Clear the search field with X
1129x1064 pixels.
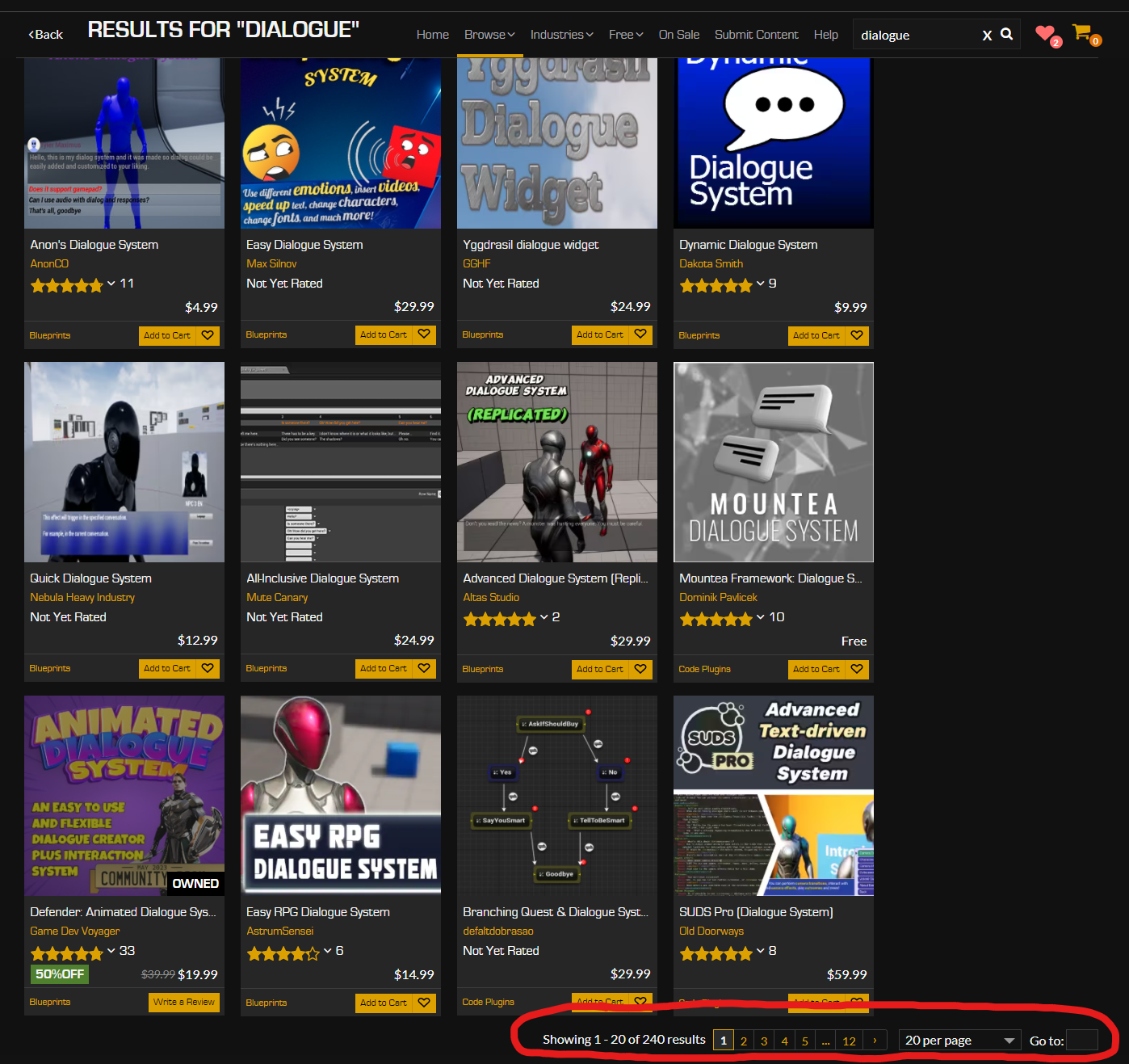[987, 36]
